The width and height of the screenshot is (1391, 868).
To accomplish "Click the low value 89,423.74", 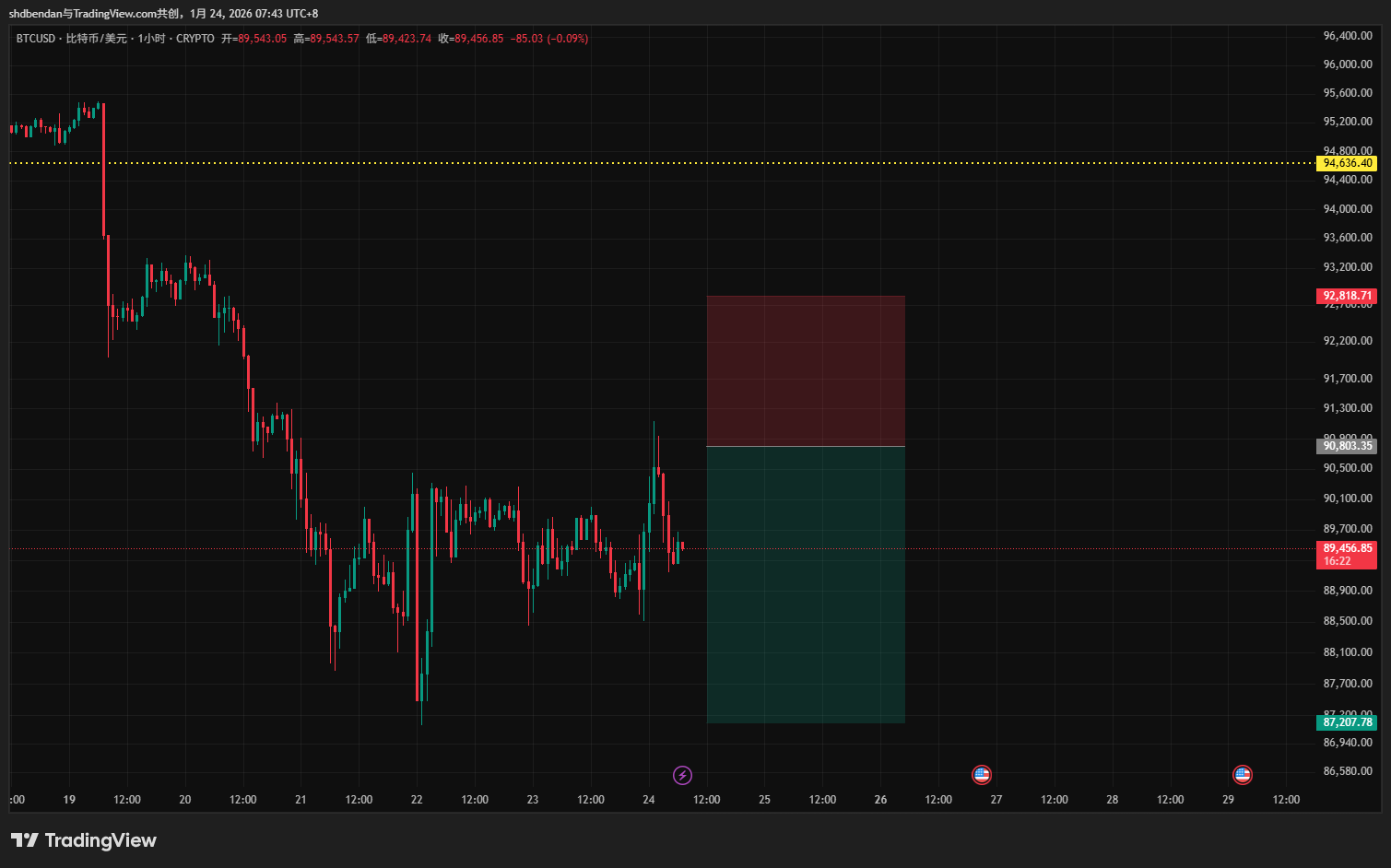I will [407, 39].
